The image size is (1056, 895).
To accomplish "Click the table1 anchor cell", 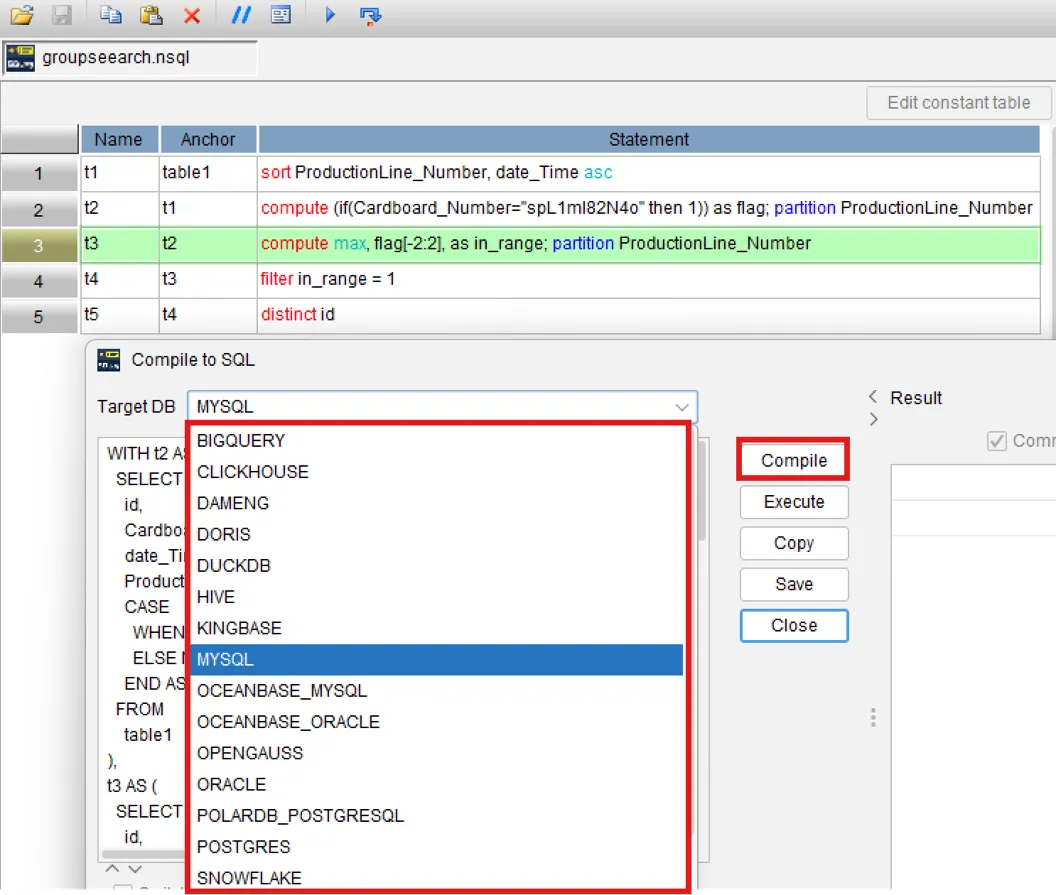I will click(208, 173).
